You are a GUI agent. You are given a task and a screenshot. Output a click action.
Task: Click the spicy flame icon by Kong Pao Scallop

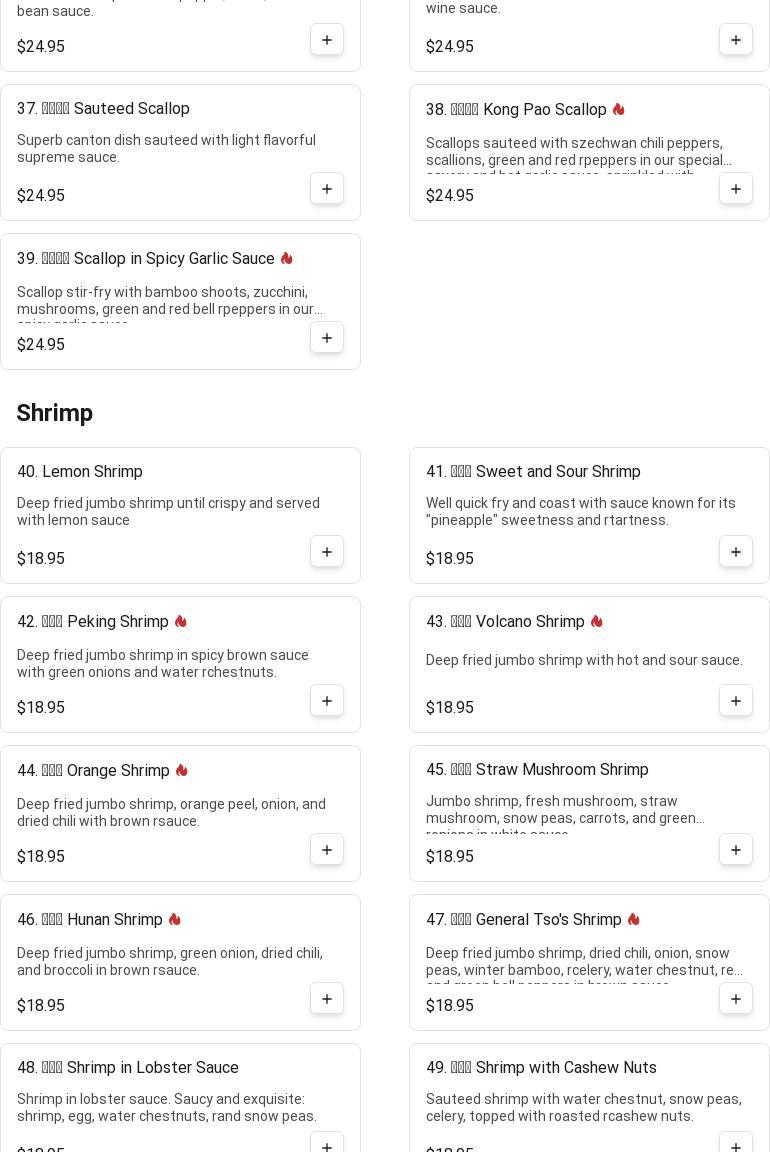(618, 109)
